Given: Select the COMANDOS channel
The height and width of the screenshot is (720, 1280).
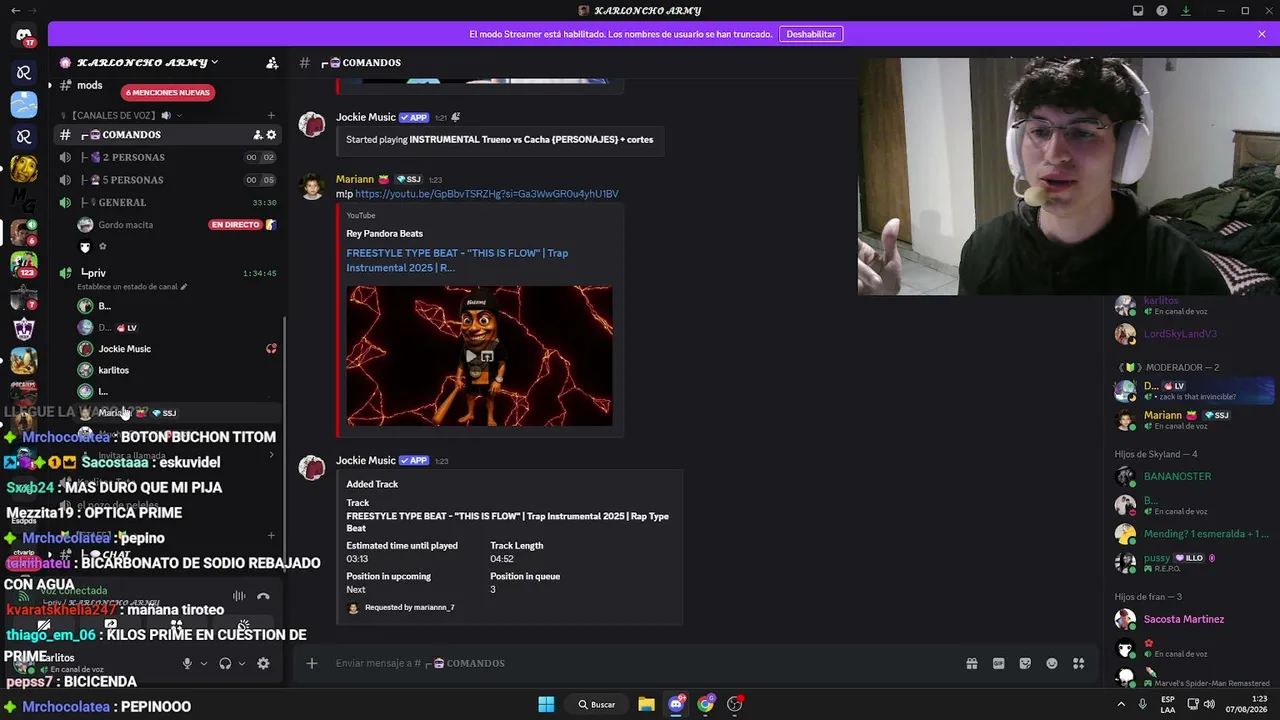Looking at the screenshot, I should coord(166,135).
